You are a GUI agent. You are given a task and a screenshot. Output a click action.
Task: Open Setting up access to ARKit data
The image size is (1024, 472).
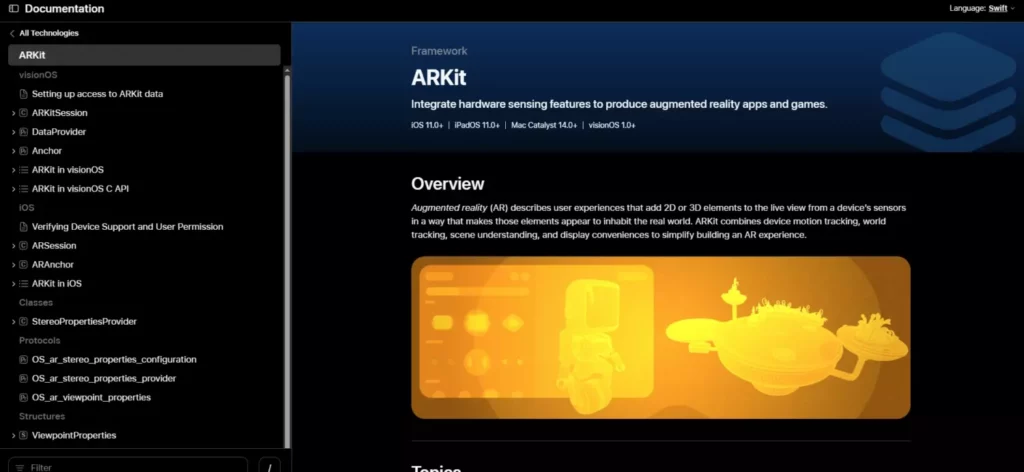[97, 93]
